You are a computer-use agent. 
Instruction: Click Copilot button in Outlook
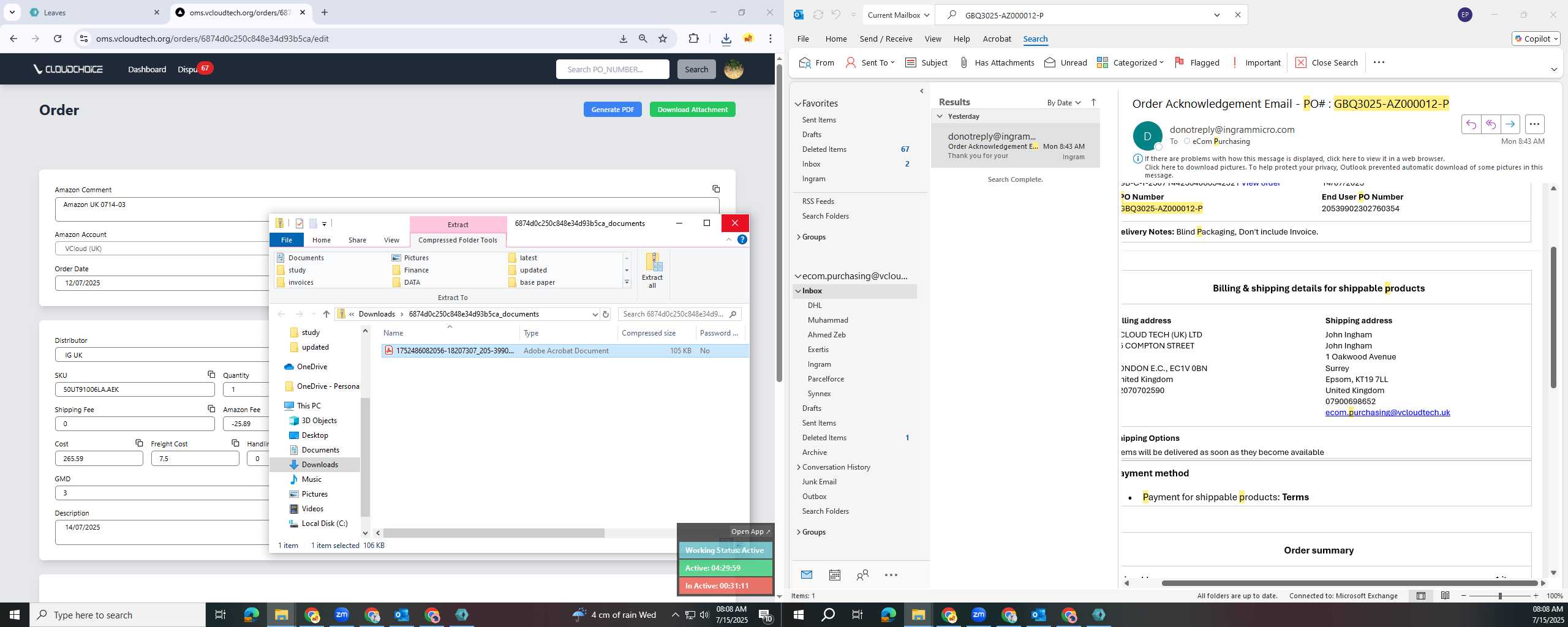pyautogui.click(x=1536, y=39)
